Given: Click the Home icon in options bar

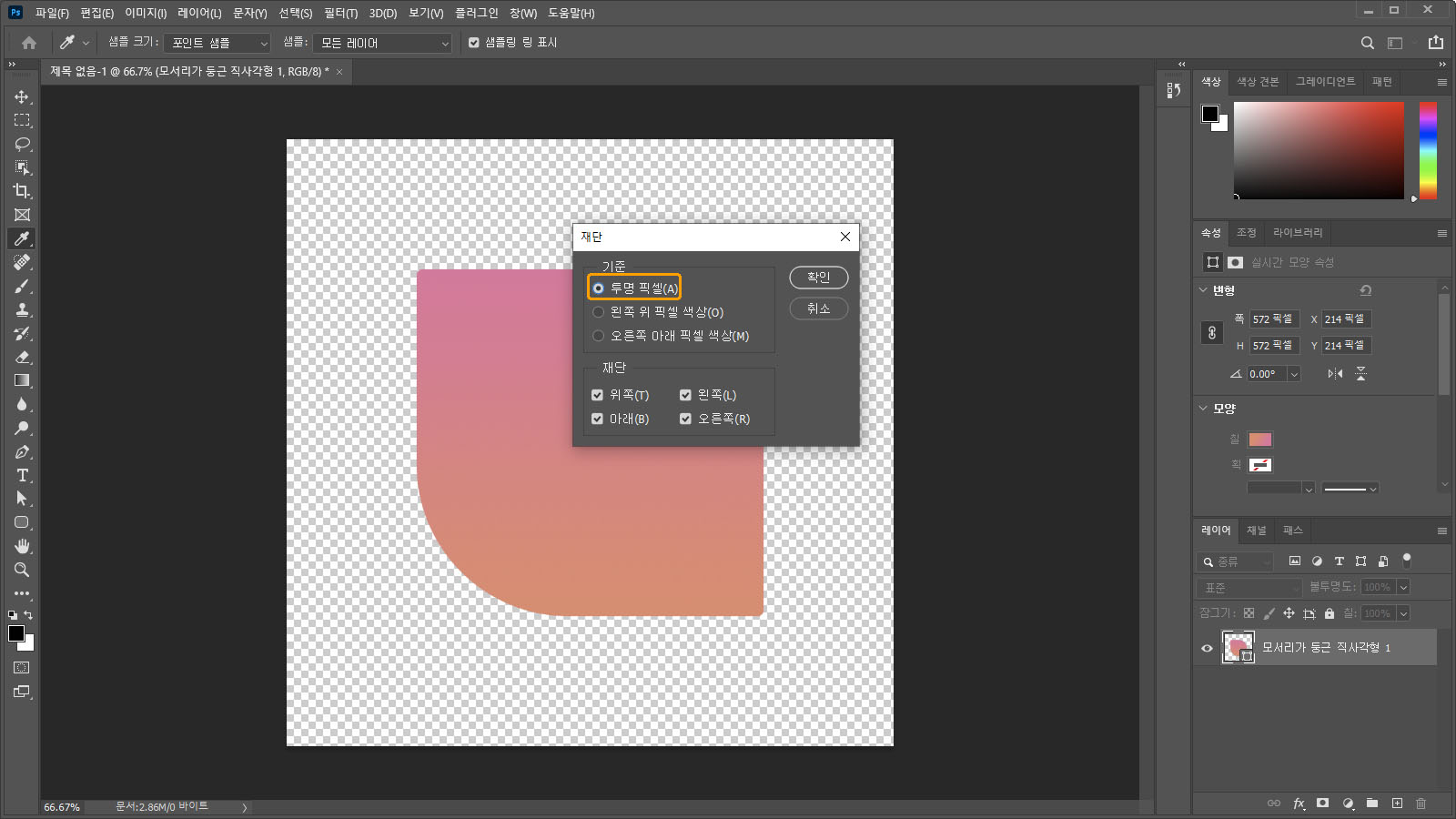Looking at the screenshot, I should [x=29, y=43].
